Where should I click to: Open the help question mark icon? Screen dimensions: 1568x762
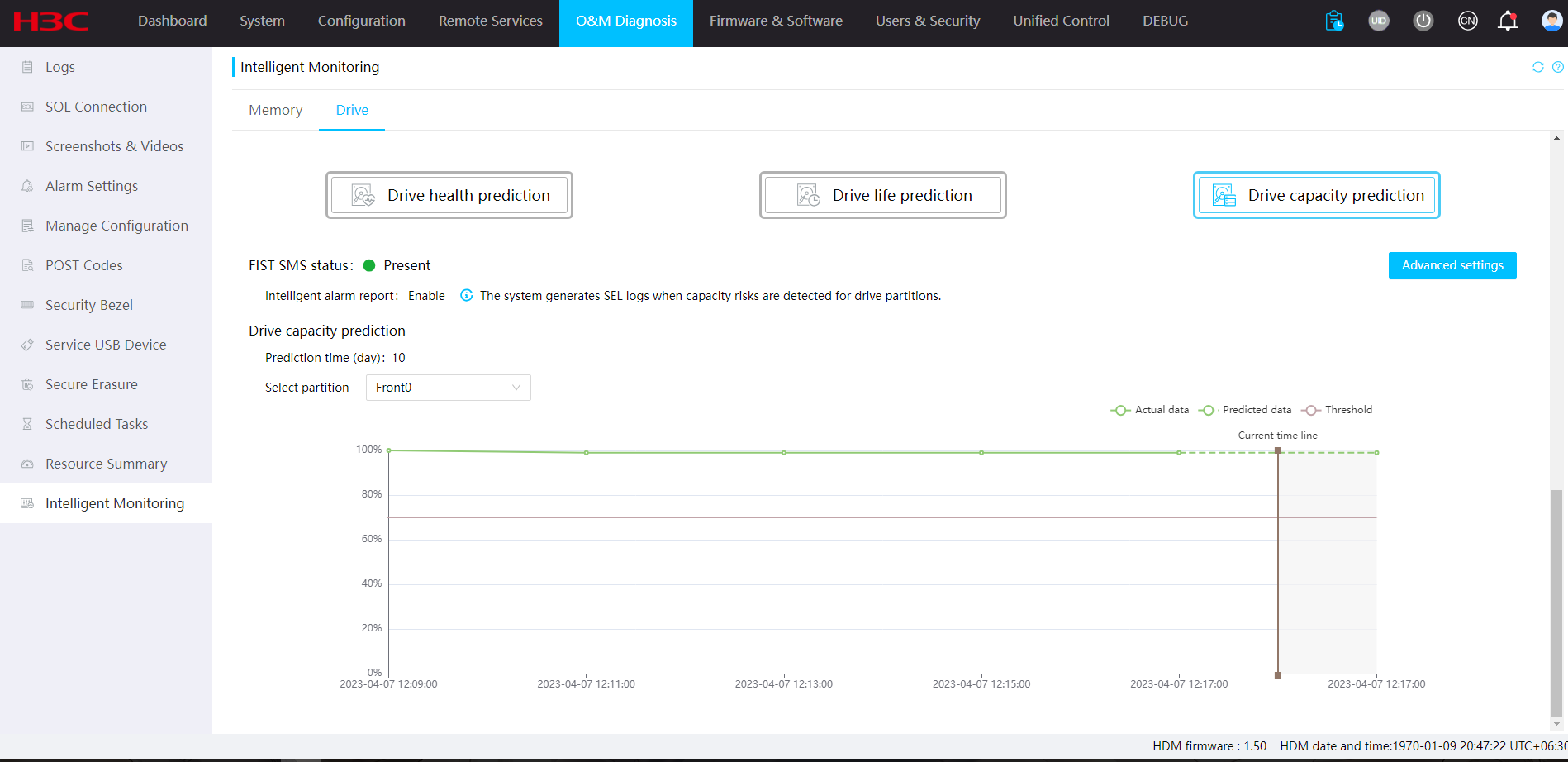[1558, 67]
